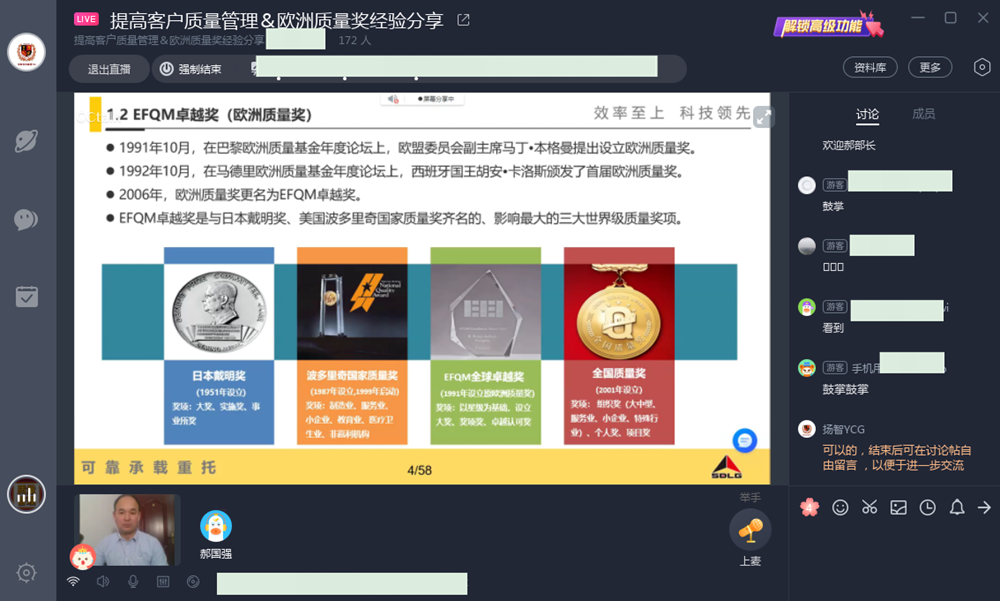The height and width of the screenshot is (601, 1000).
Task: Switch to the 讨论 tab
Action: click(867, 114)
